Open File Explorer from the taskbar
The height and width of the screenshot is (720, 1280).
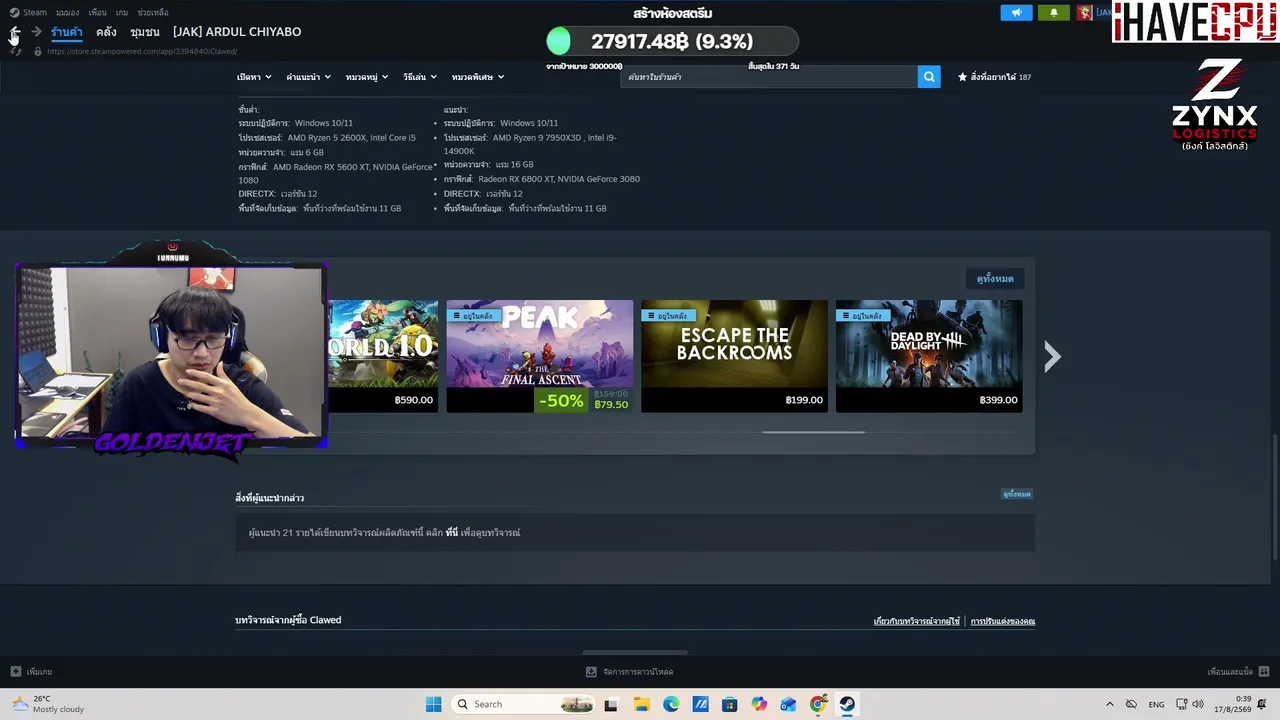click(x=641, y=704)
